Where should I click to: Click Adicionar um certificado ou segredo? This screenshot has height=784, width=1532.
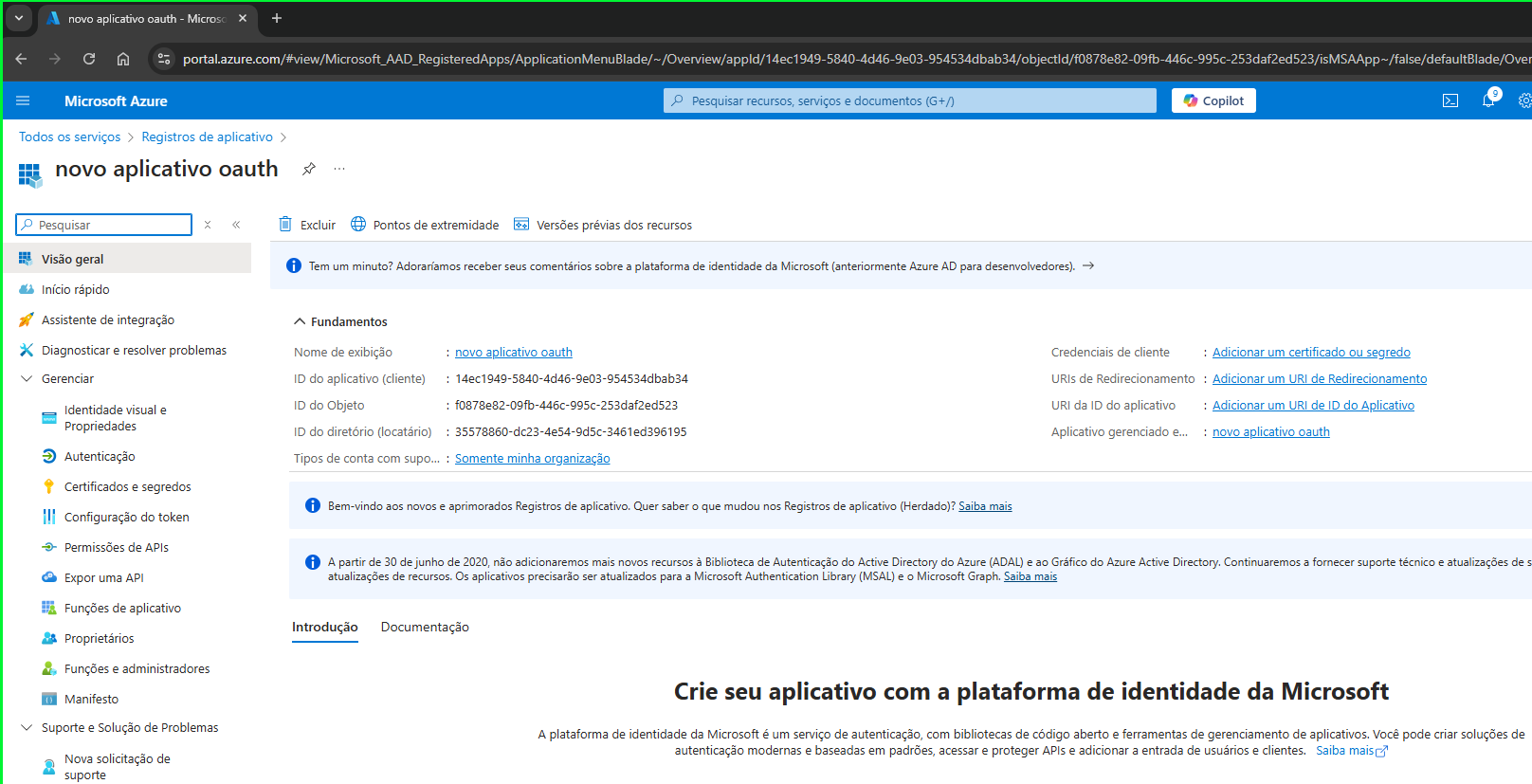pos(1311,352)
